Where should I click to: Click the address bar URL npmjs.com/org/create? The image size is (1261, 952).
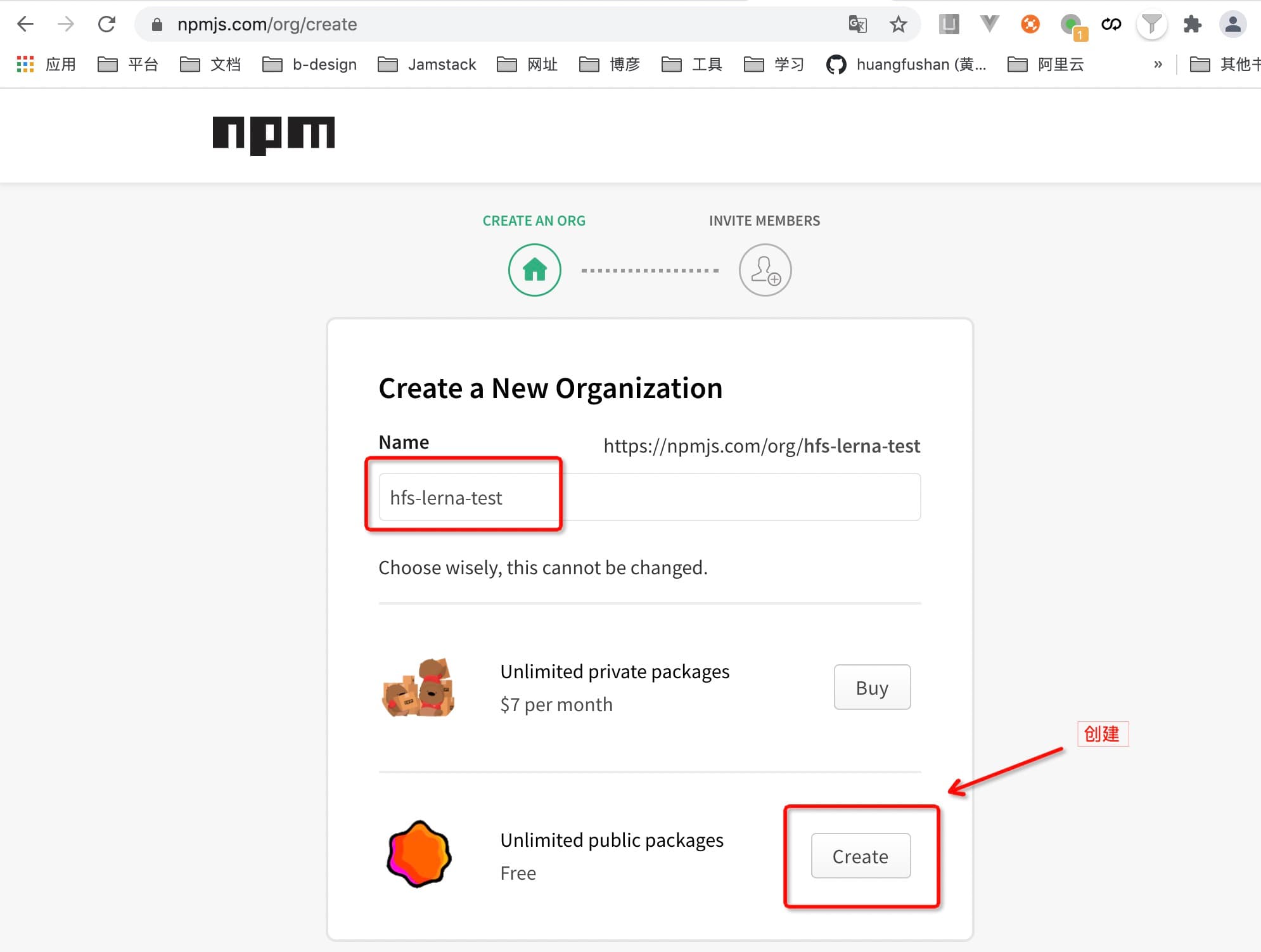point(267,25)
